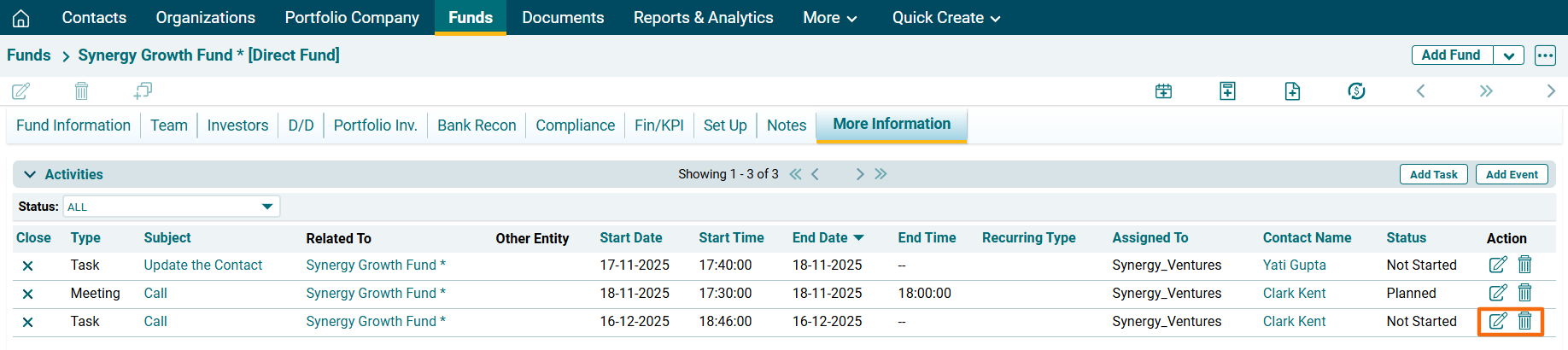Open the Yati Gupta contact link
This screenshot has height=350, width=1568.
tap(1294, 265)
